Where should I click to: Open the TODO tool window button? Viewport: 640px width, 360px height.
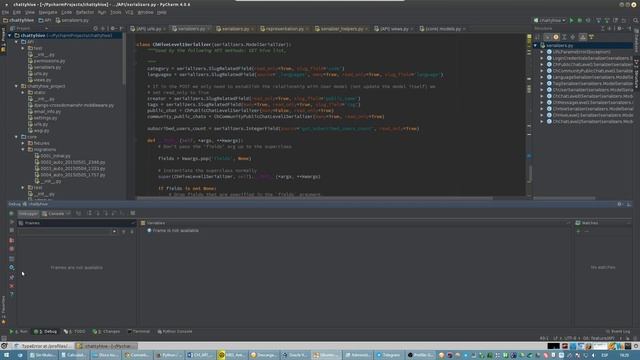click(x=75, y=331)
